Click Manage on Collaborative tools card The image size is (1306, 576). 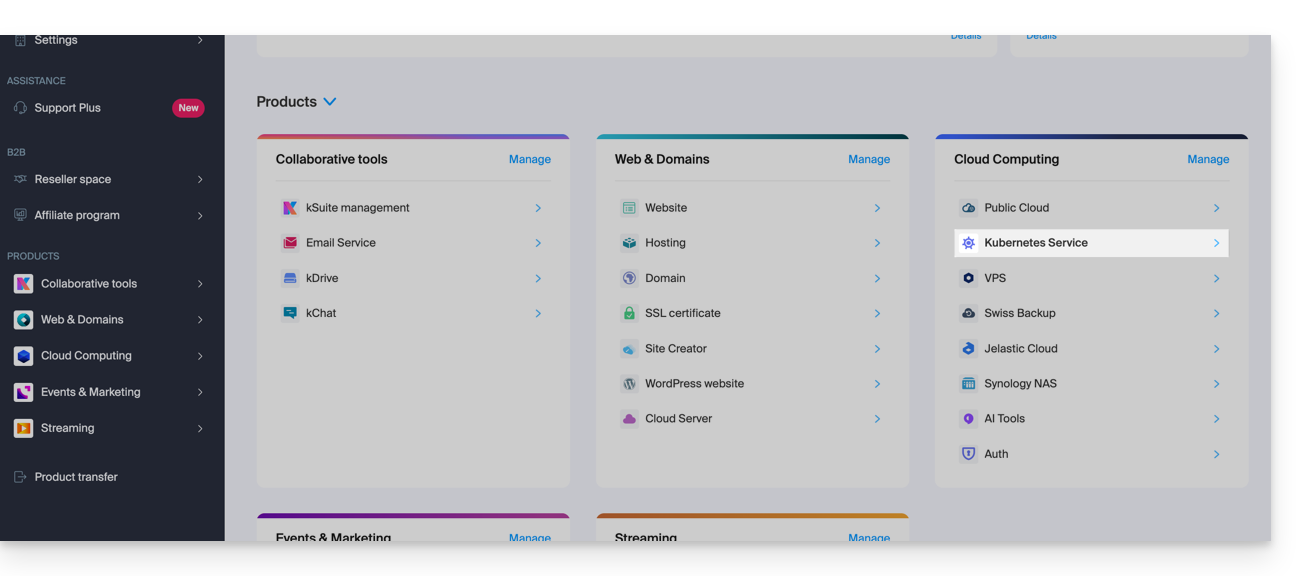pos(530,159)
